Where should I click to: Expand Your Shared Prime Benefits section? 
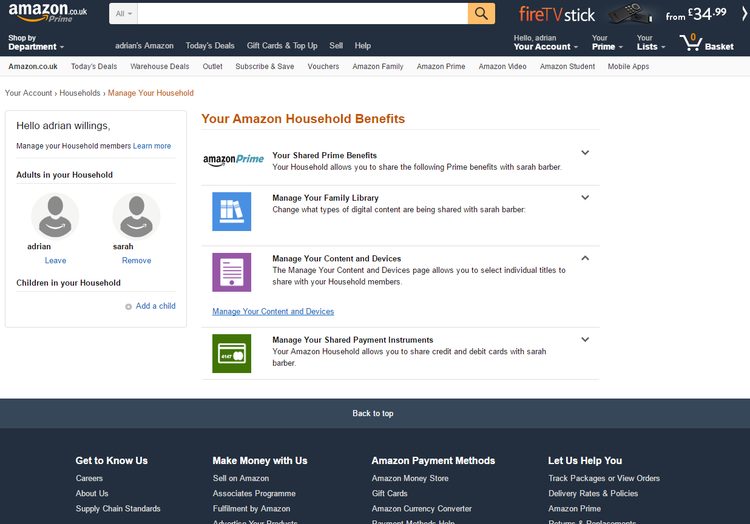(585, 153)
